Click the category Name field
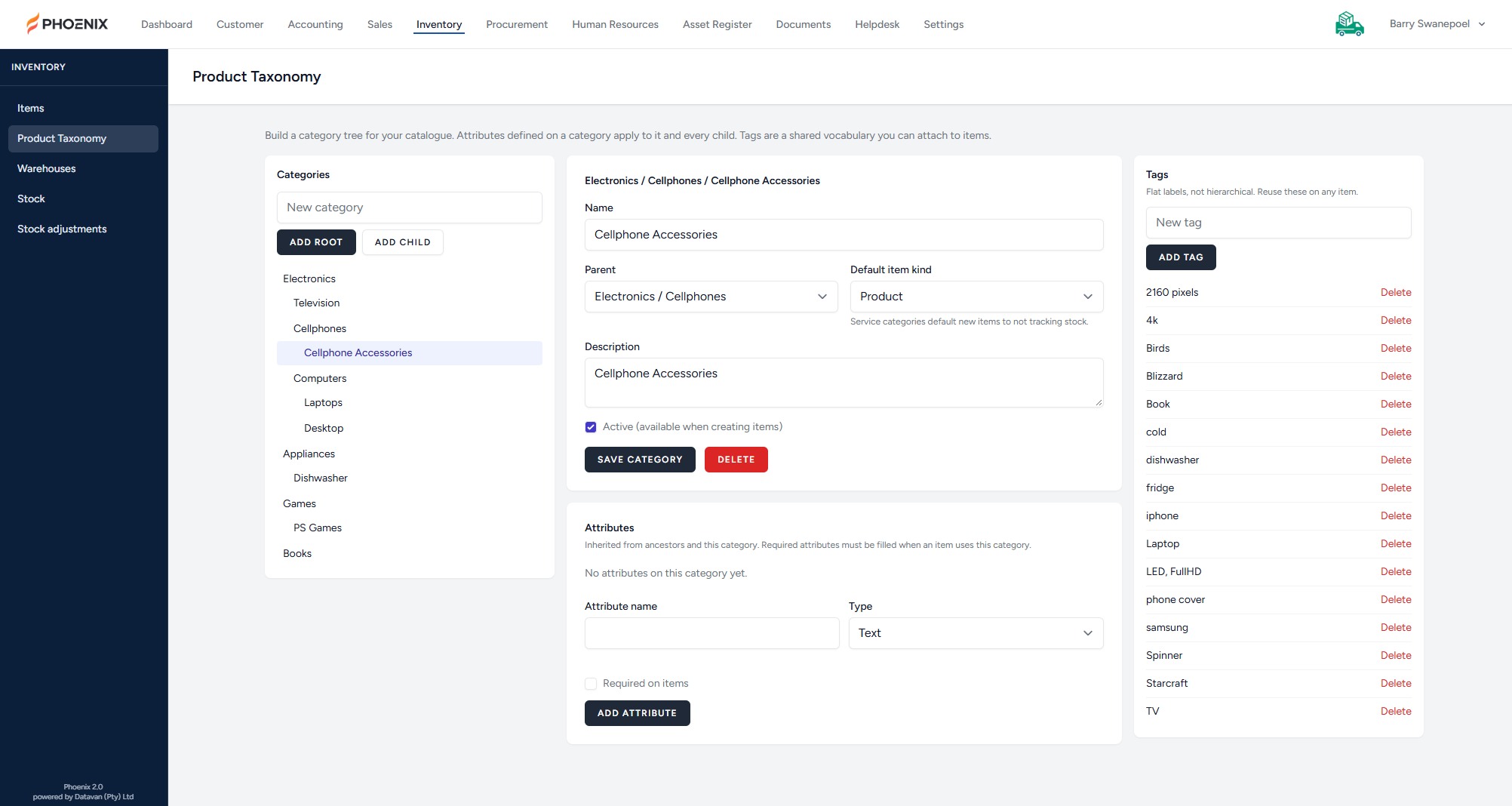Screen dimensions: 1512x806 (844, 235)
